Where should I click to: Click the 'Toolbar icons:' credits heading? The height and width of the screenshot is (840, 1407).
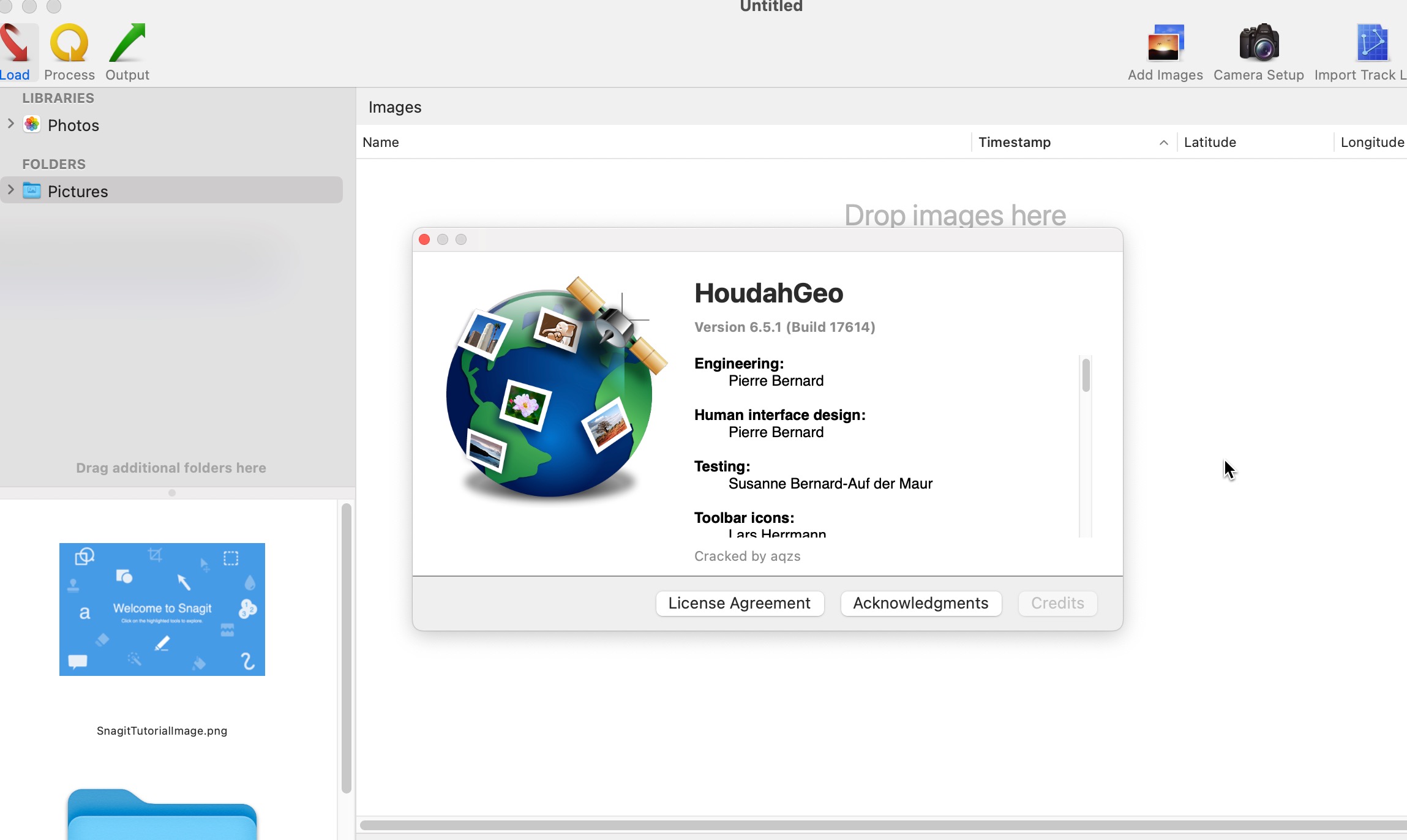(x=744, y=518)
